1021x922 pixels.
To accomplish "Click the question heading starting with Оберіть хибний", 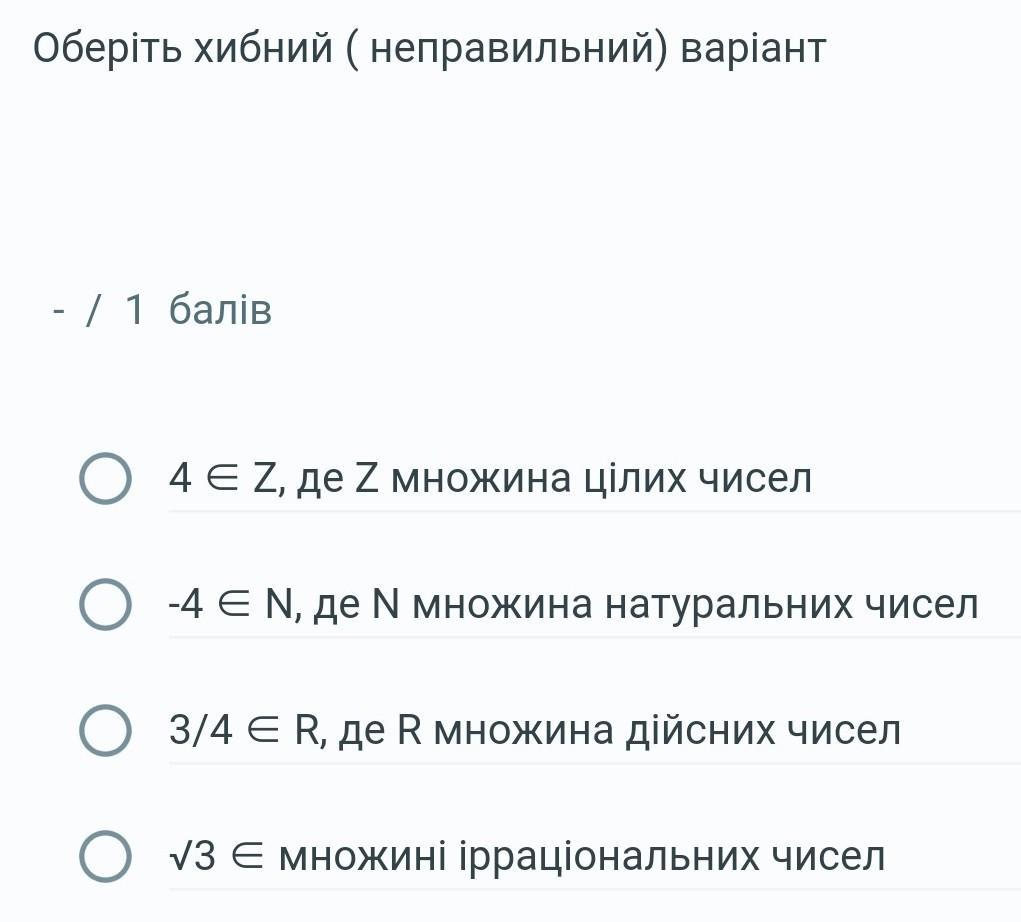I will pos(430,48).
